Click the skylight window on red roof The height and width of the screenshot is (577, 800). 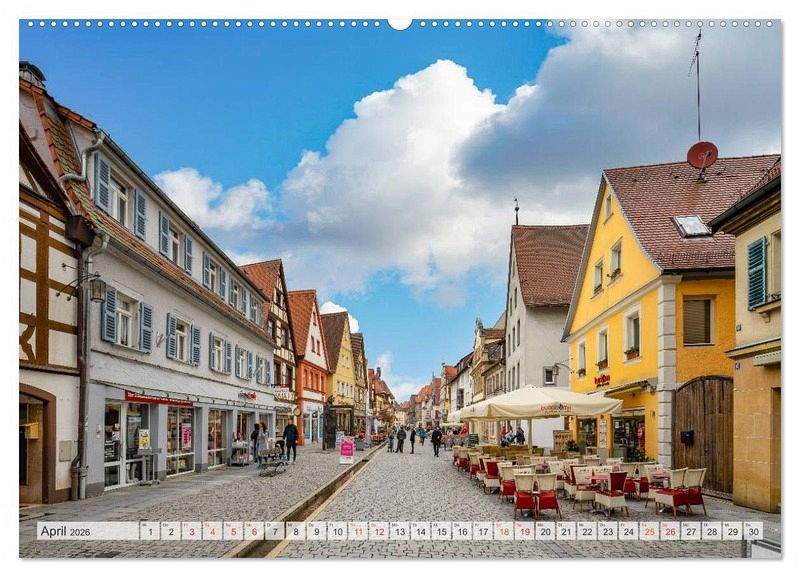point(691,226)
